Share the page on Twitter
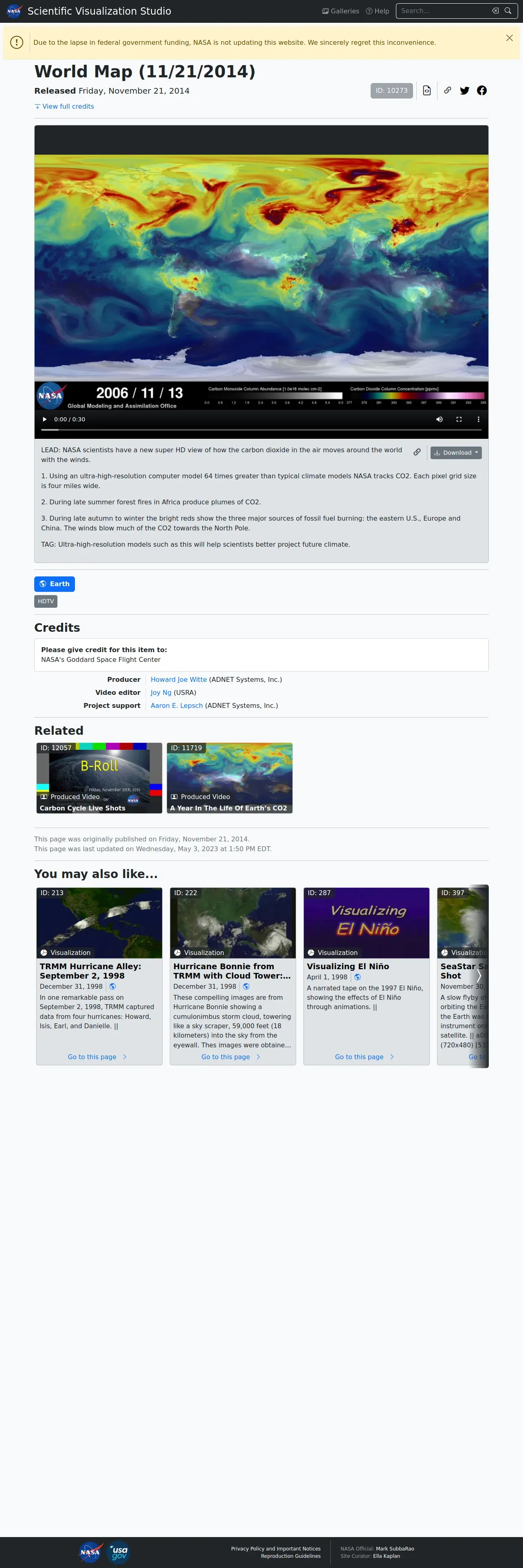This screenshot has width=523, height=1568. [465, 91]
